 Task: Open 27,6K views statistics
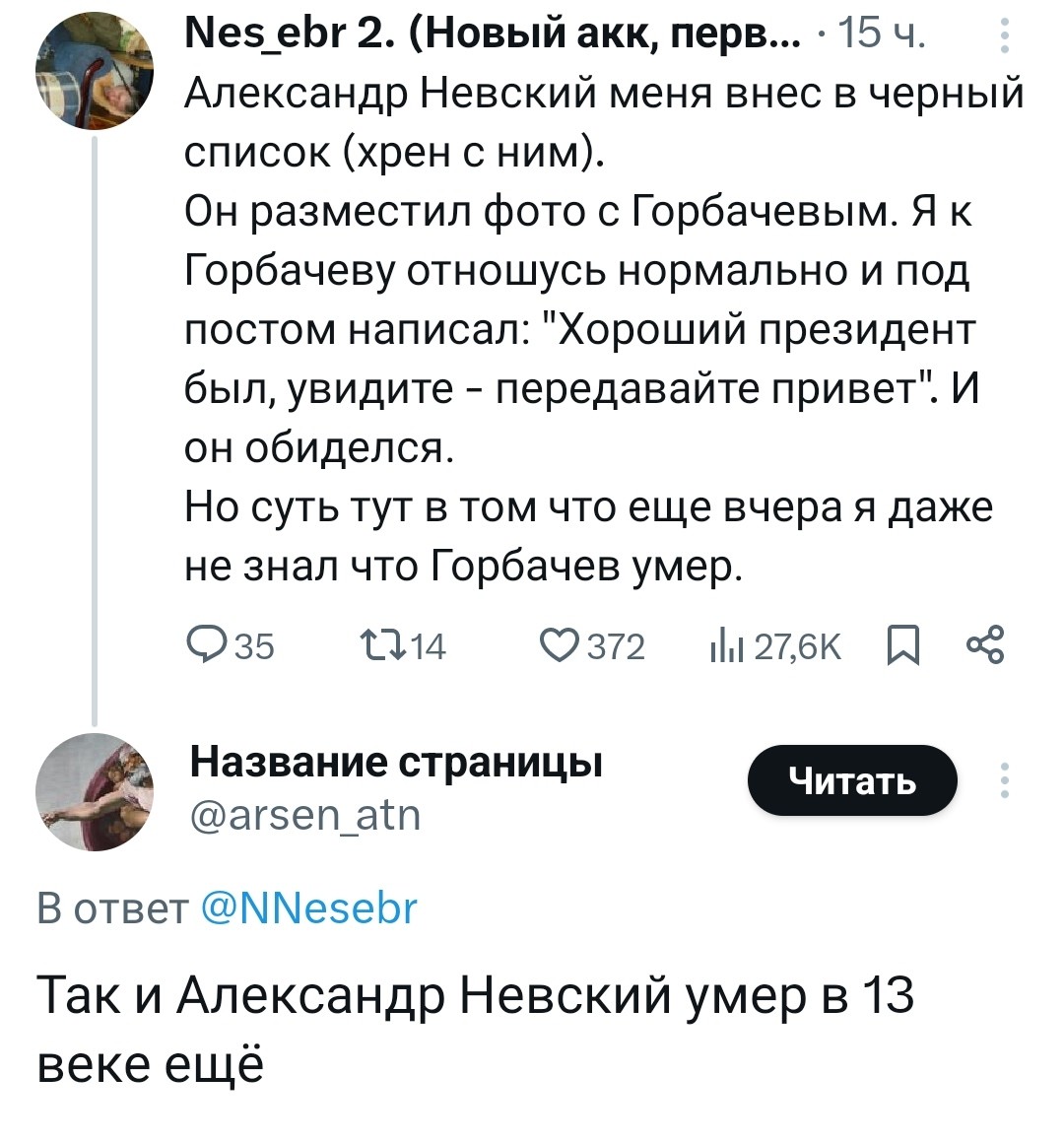tap(800, 645)
